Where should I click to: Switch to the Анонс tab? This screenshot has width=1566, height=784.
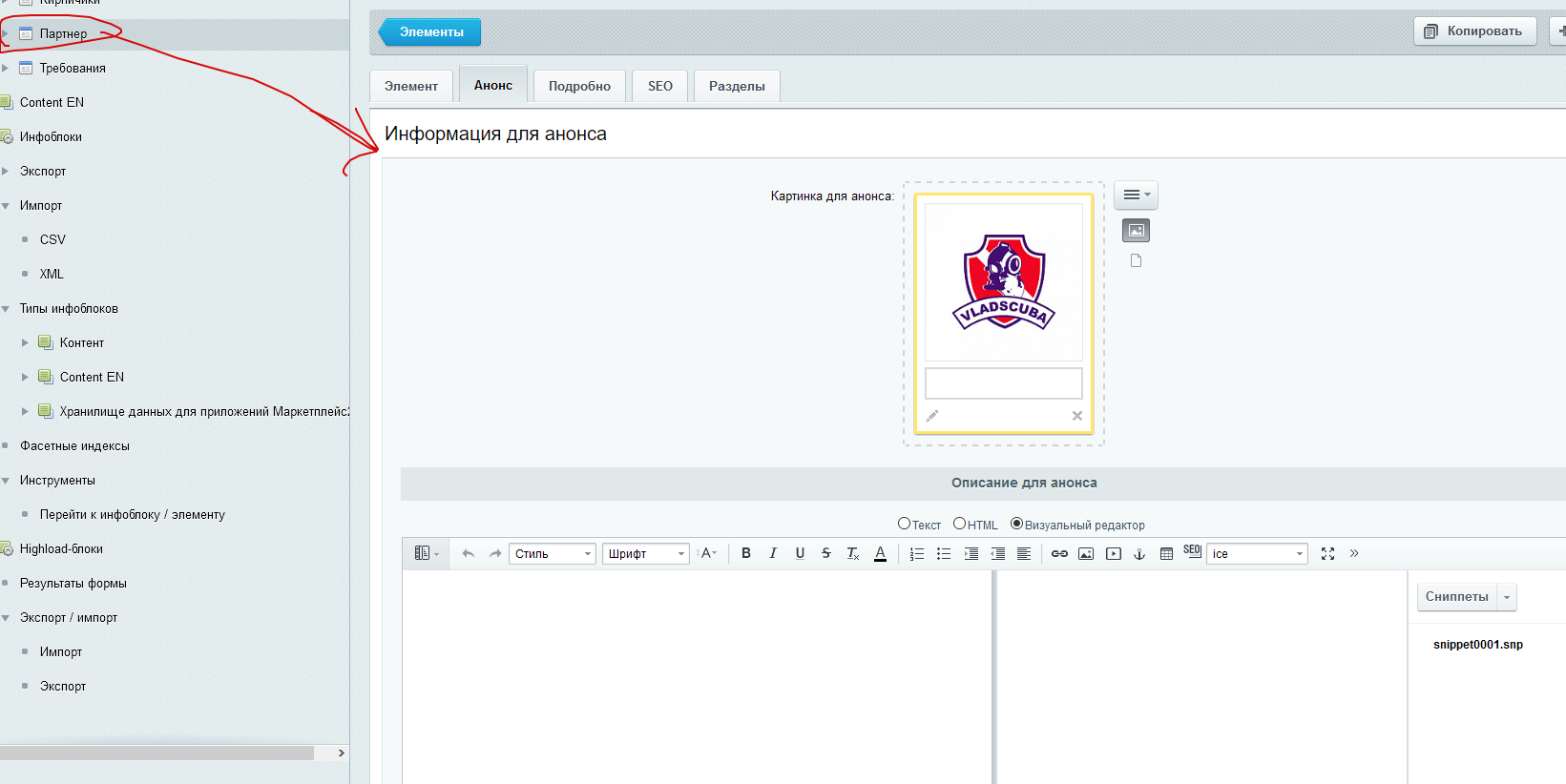tap(493, 85)
